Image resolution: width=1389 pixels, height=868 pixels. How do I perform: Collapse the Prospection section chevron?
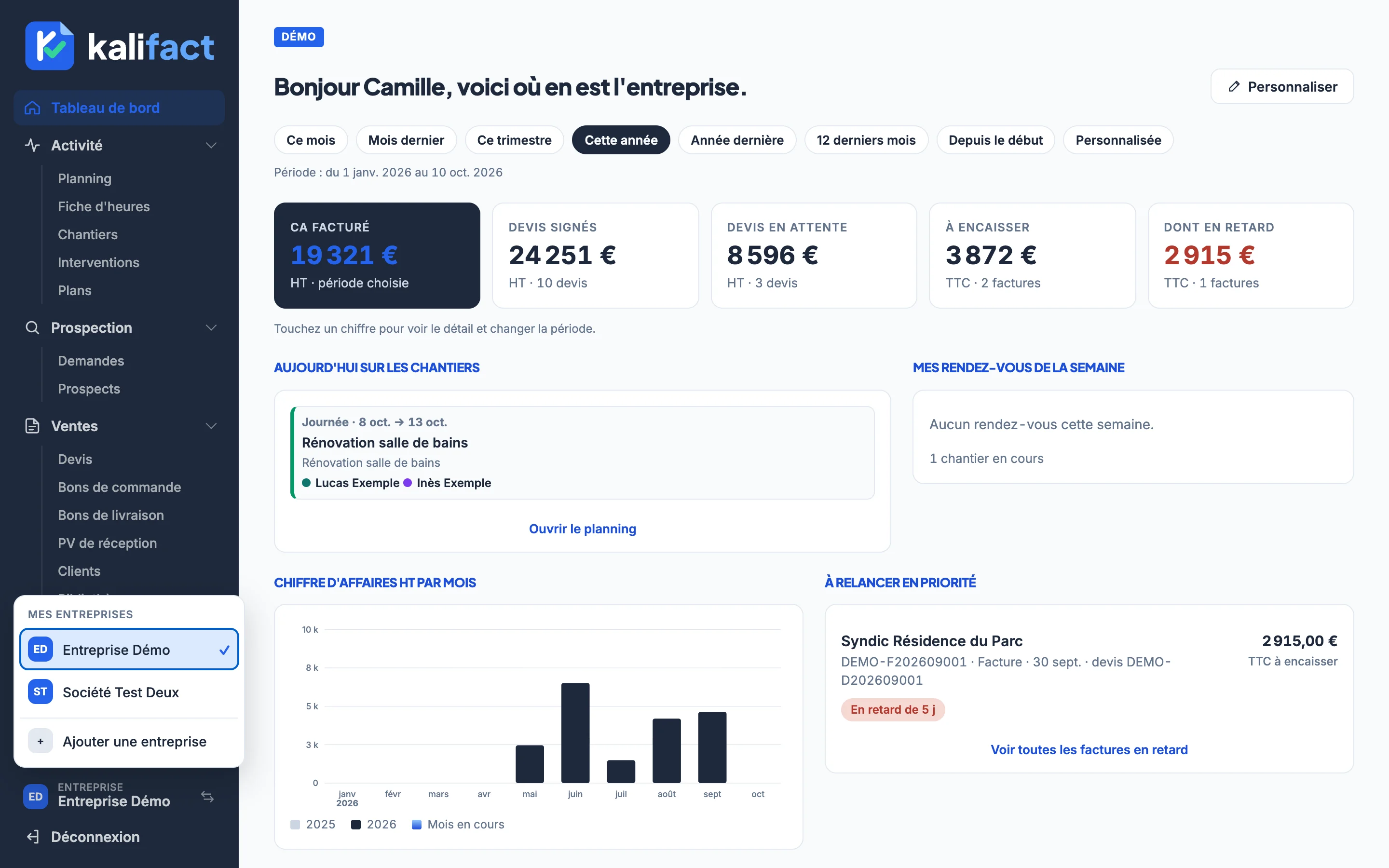(x=211, y=327)
